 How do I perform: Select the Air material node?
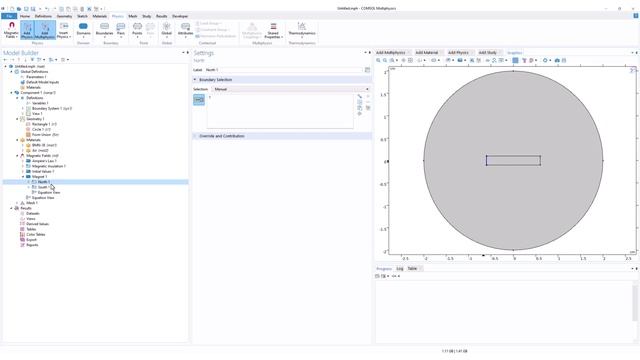(40, 151)
